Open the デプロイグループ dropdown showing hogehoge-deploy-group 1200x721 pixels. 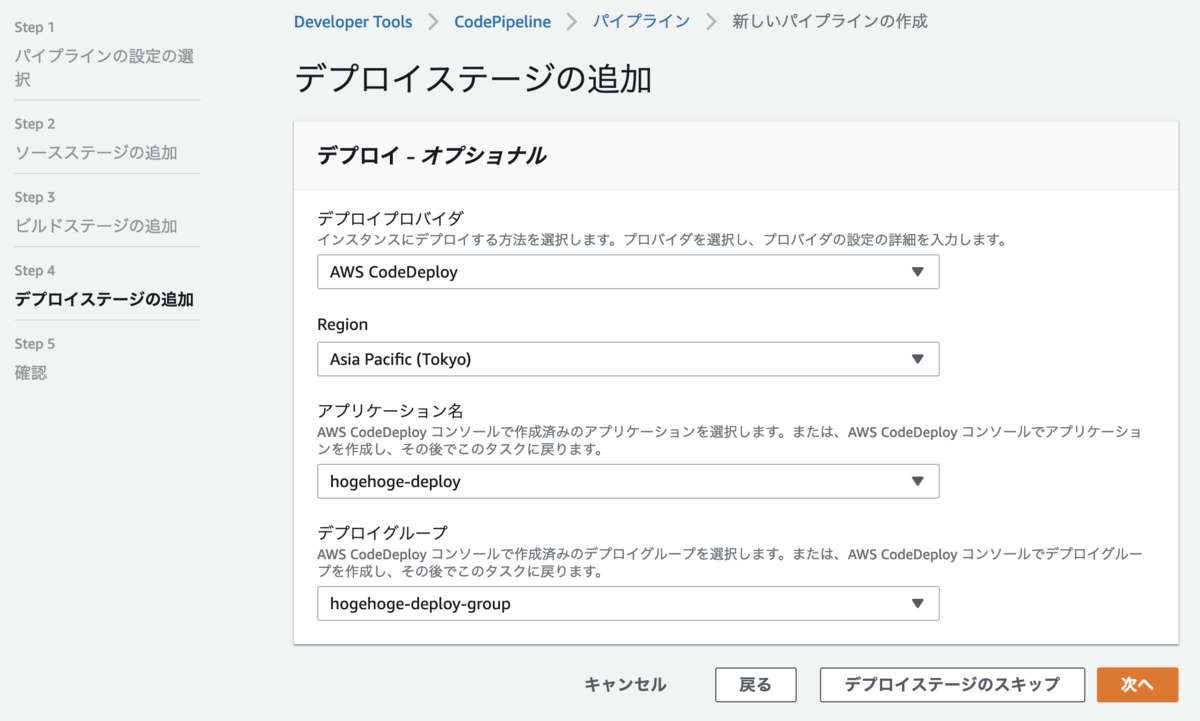[628, 603]
